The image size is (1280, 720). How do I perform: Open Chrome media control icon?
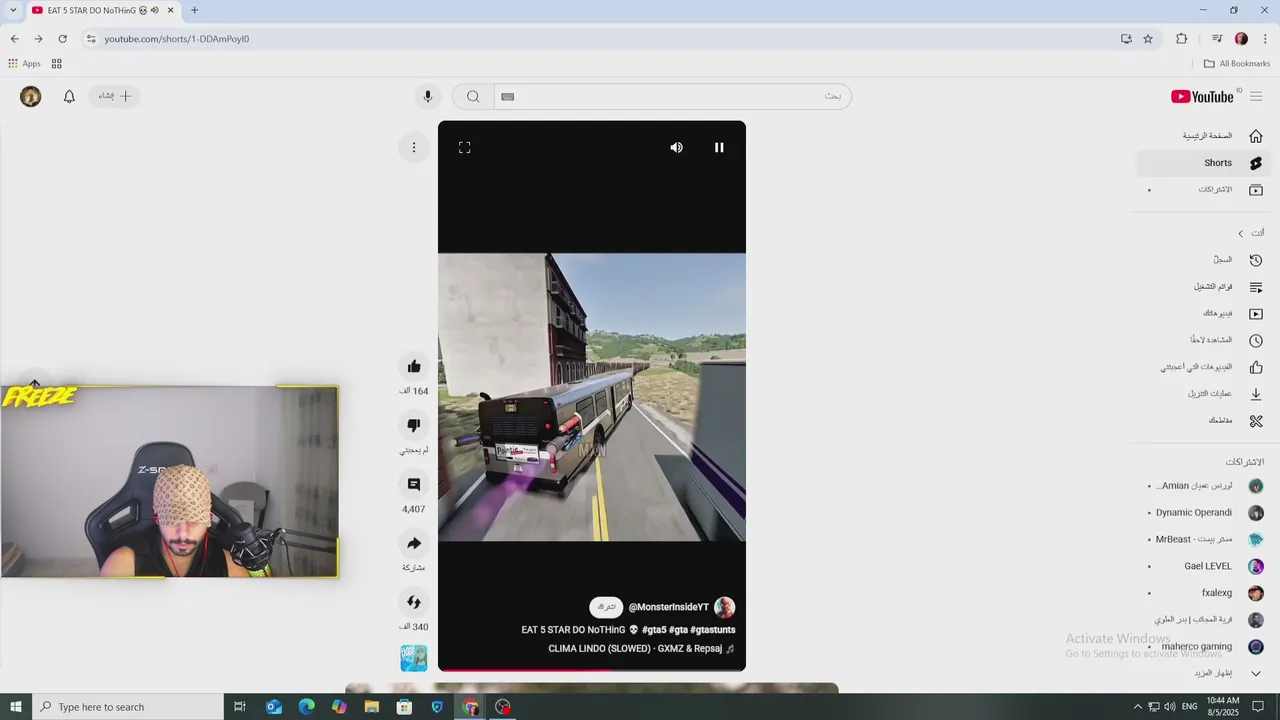click(x=1217, y=39)
